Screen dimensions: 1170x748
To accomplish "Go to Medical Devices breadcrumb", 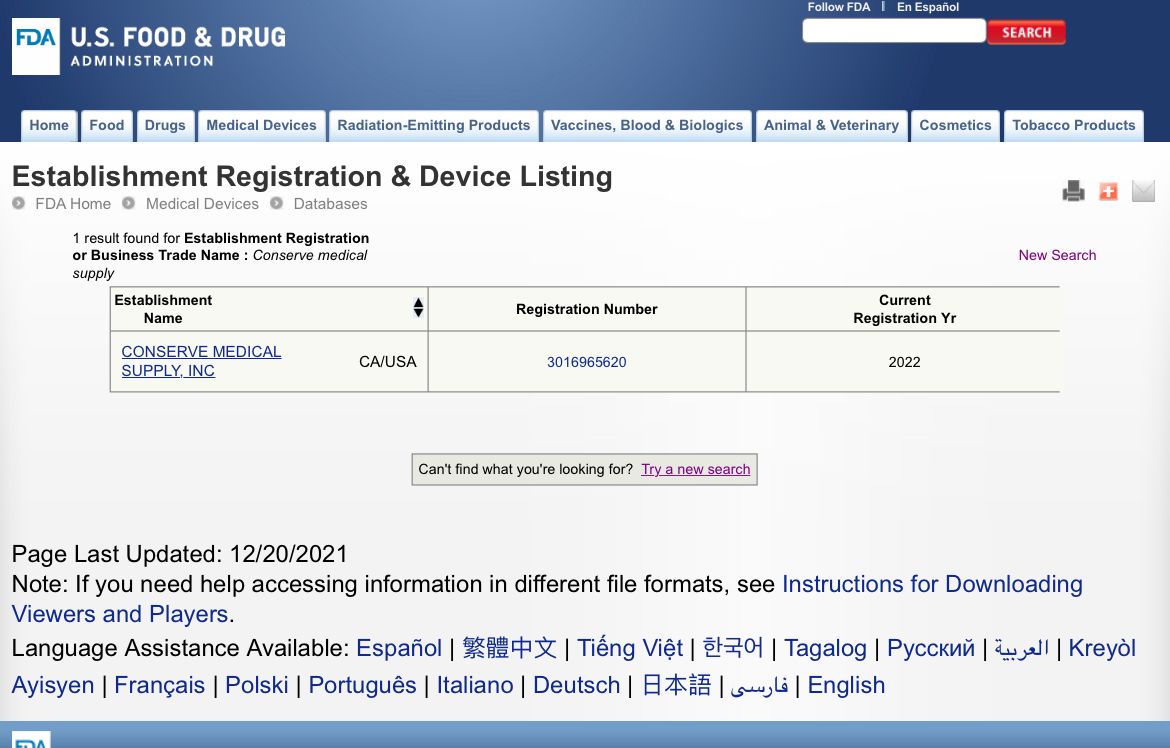I will tap(202, 204).
